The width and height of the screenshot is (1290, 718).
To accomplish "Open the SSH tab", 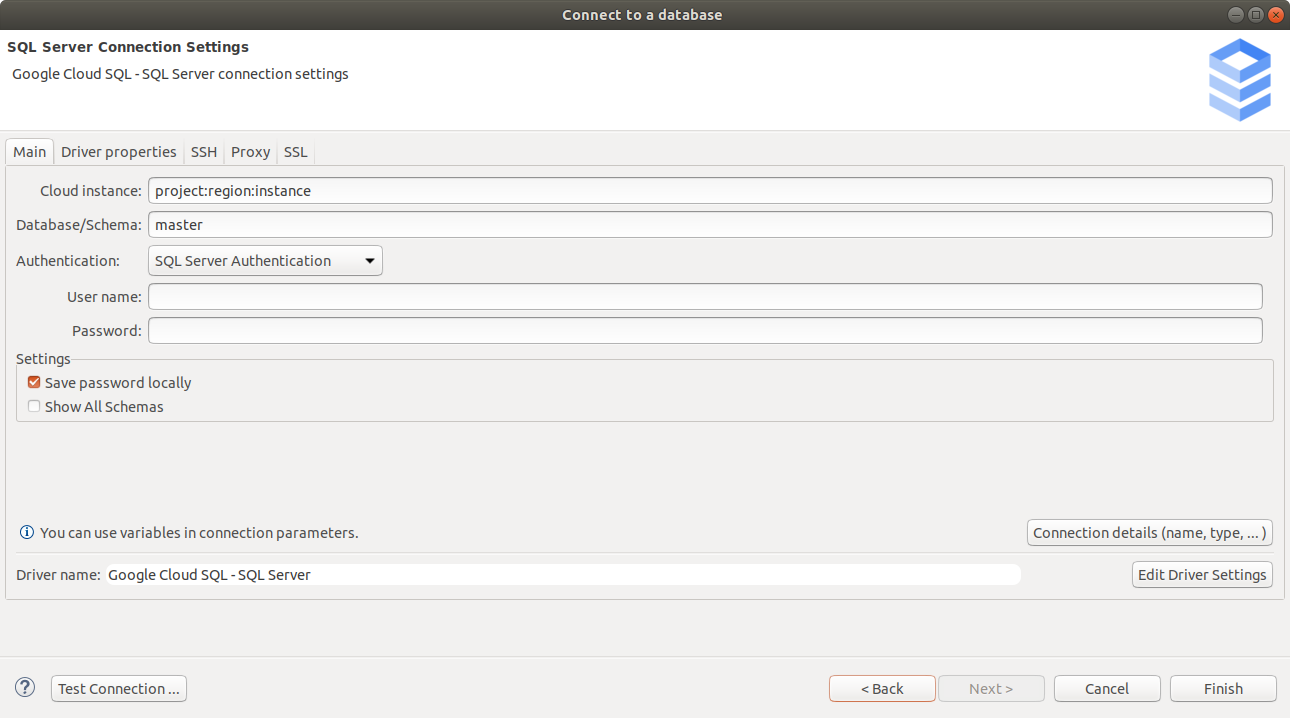I will 203,151.
